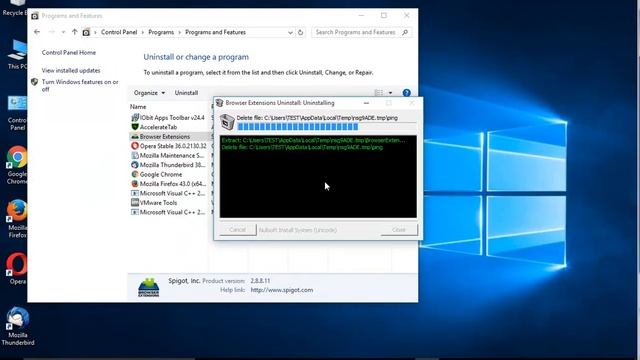
Task: Click the Uninstall toolbar button
Action: tap(186, 93)
